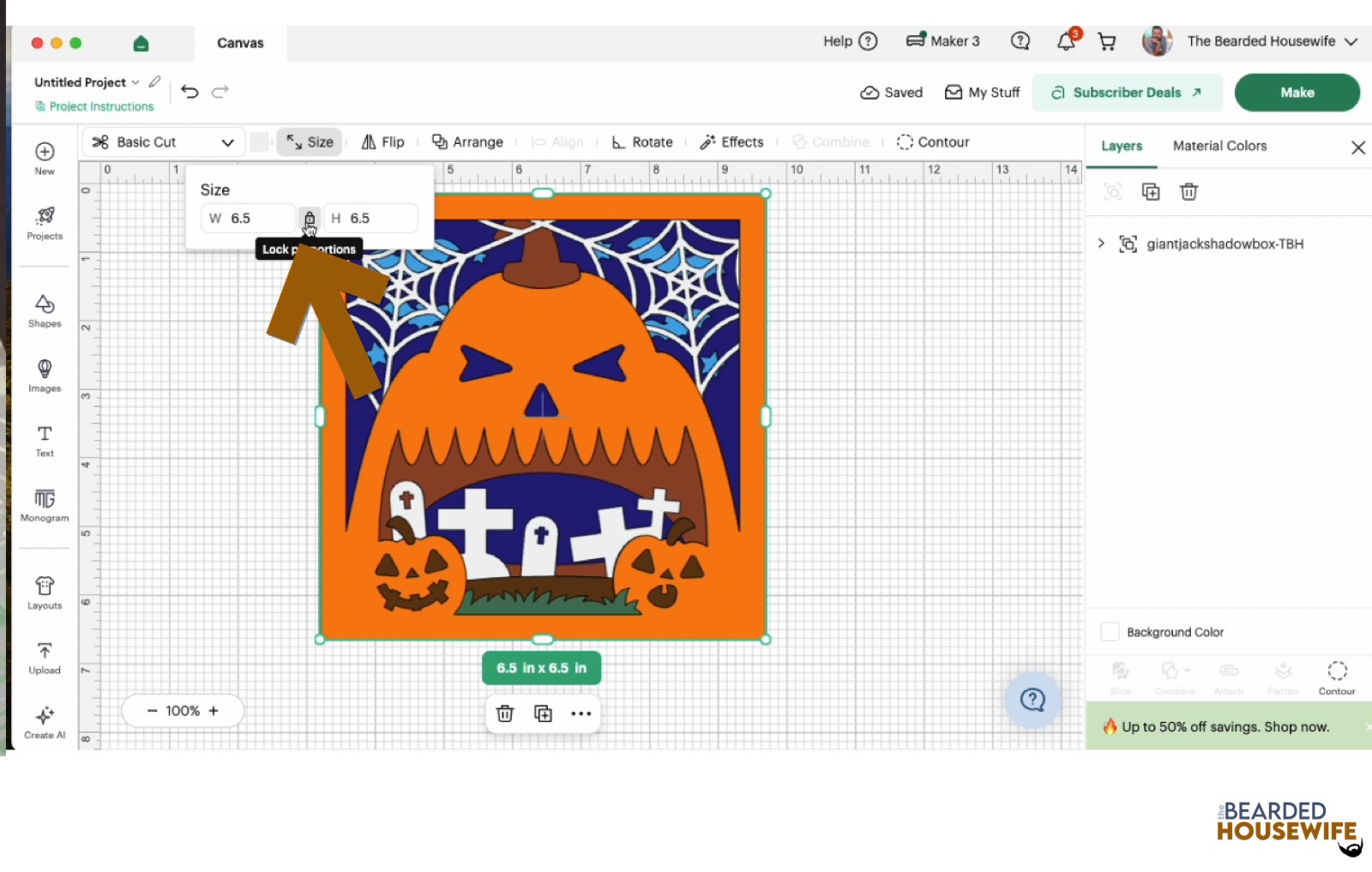Open the shopping cart
1372x872 pixels.
(1107, 41)
